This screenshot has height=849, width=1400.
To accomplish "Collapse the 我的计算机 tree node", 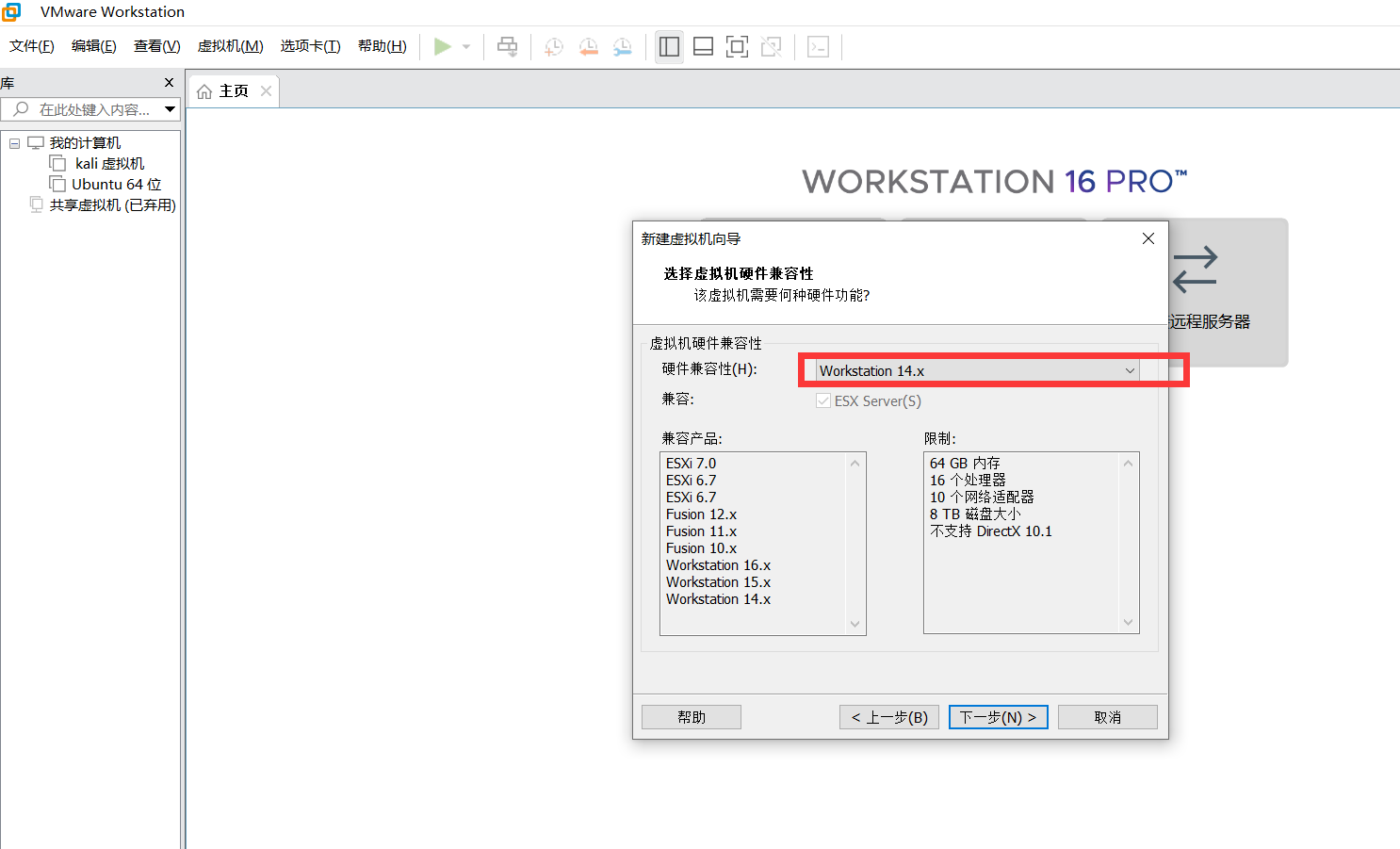I will pos(14,143).
